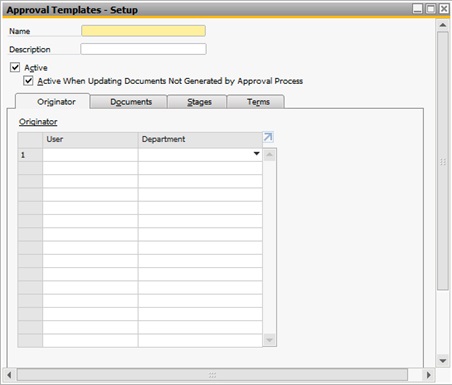Click the window's vertical scrollbar thumb
This screenshot has width=452, height=385.
443,161
